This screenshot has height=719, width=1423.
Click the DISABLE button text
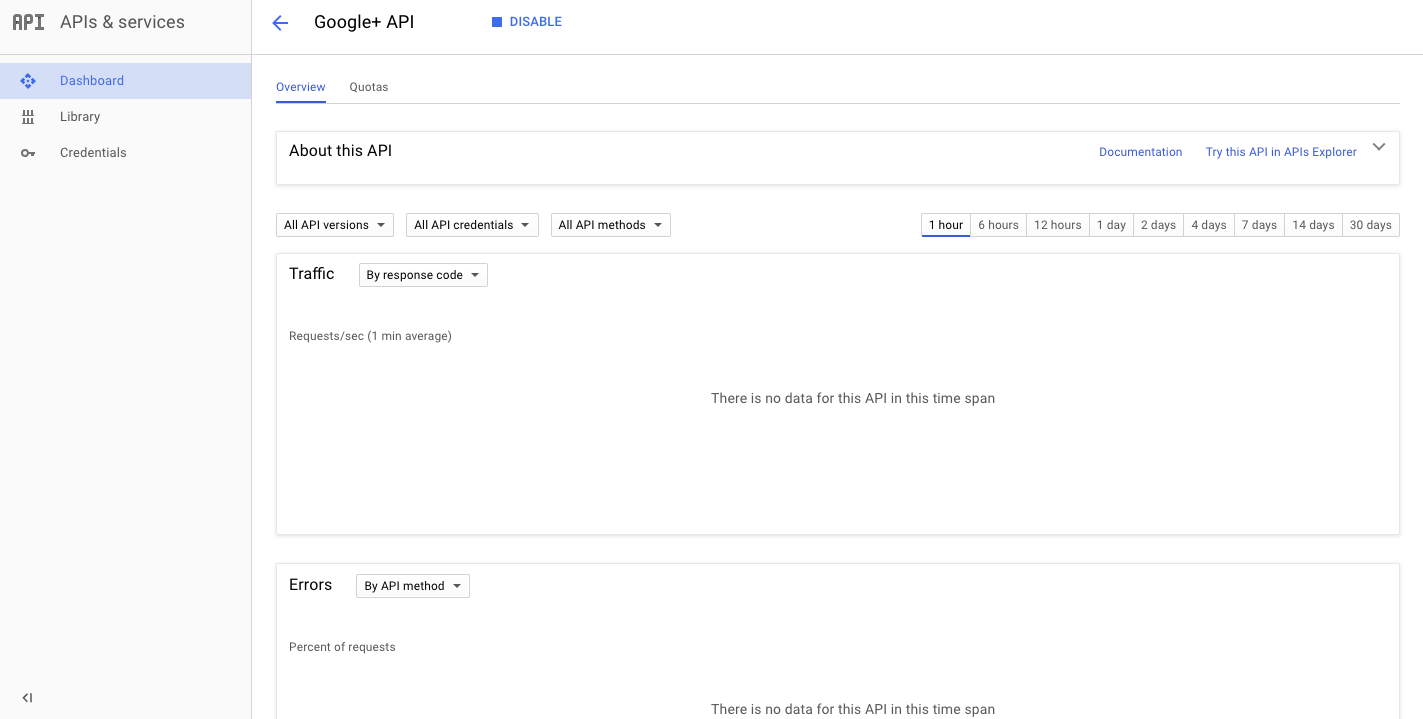536,22
